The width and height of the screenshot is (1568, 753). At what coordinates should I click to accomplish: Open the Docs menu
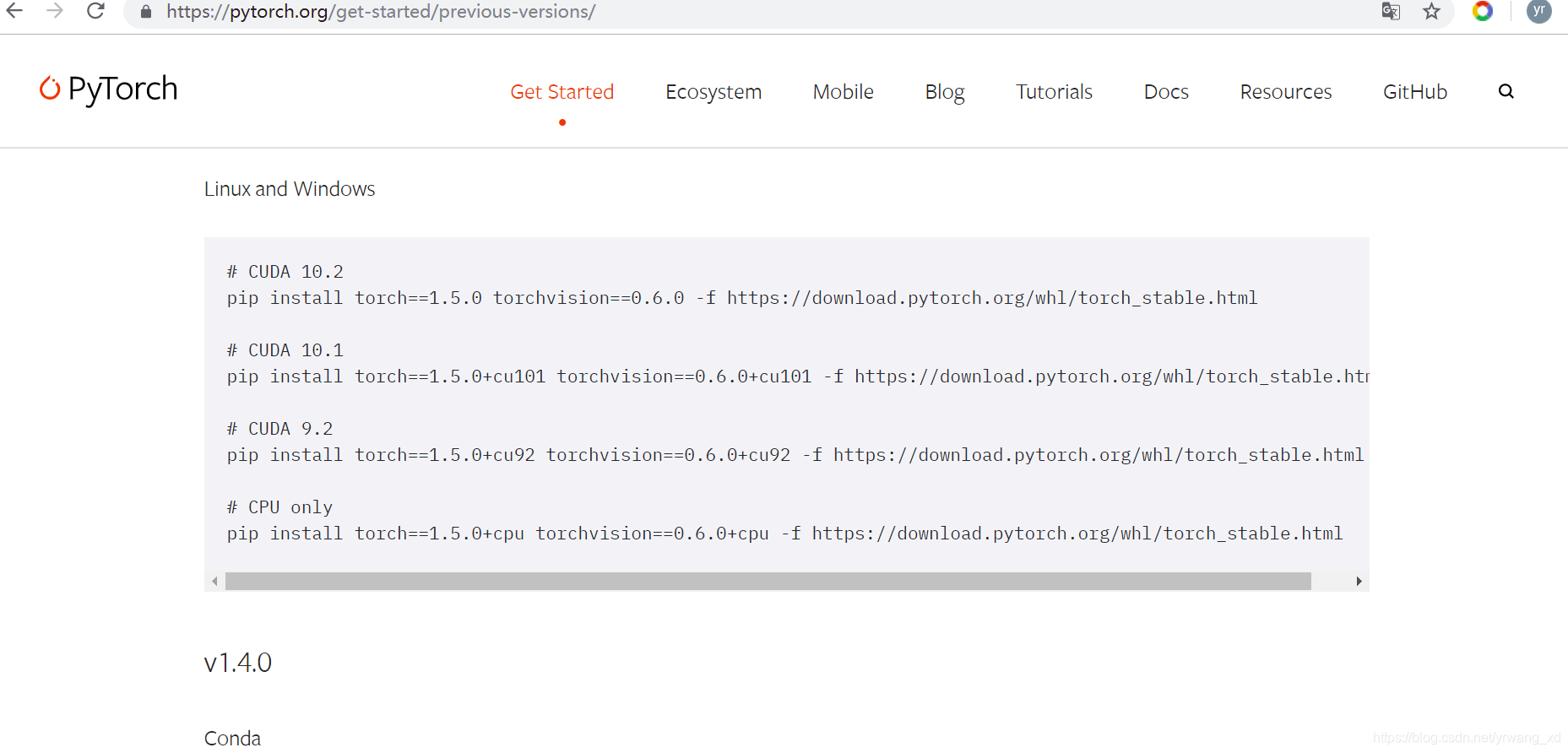point(1166,91)
